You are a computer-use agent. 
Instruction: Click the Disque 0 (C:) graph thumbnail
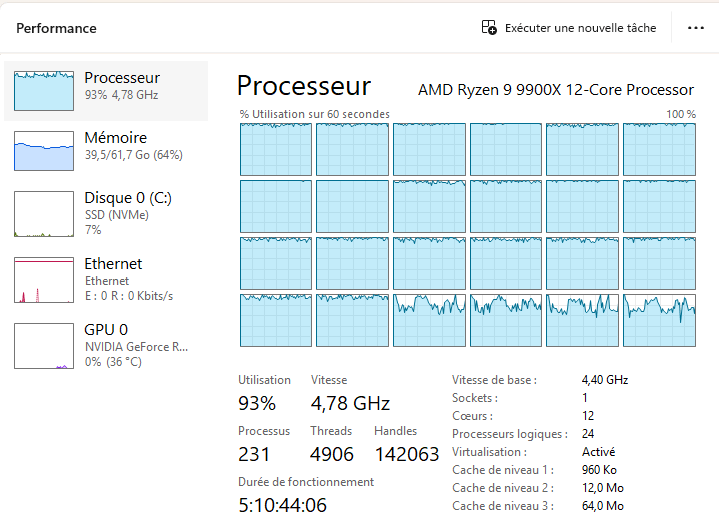pyautogui.click(x=44, y=214)
